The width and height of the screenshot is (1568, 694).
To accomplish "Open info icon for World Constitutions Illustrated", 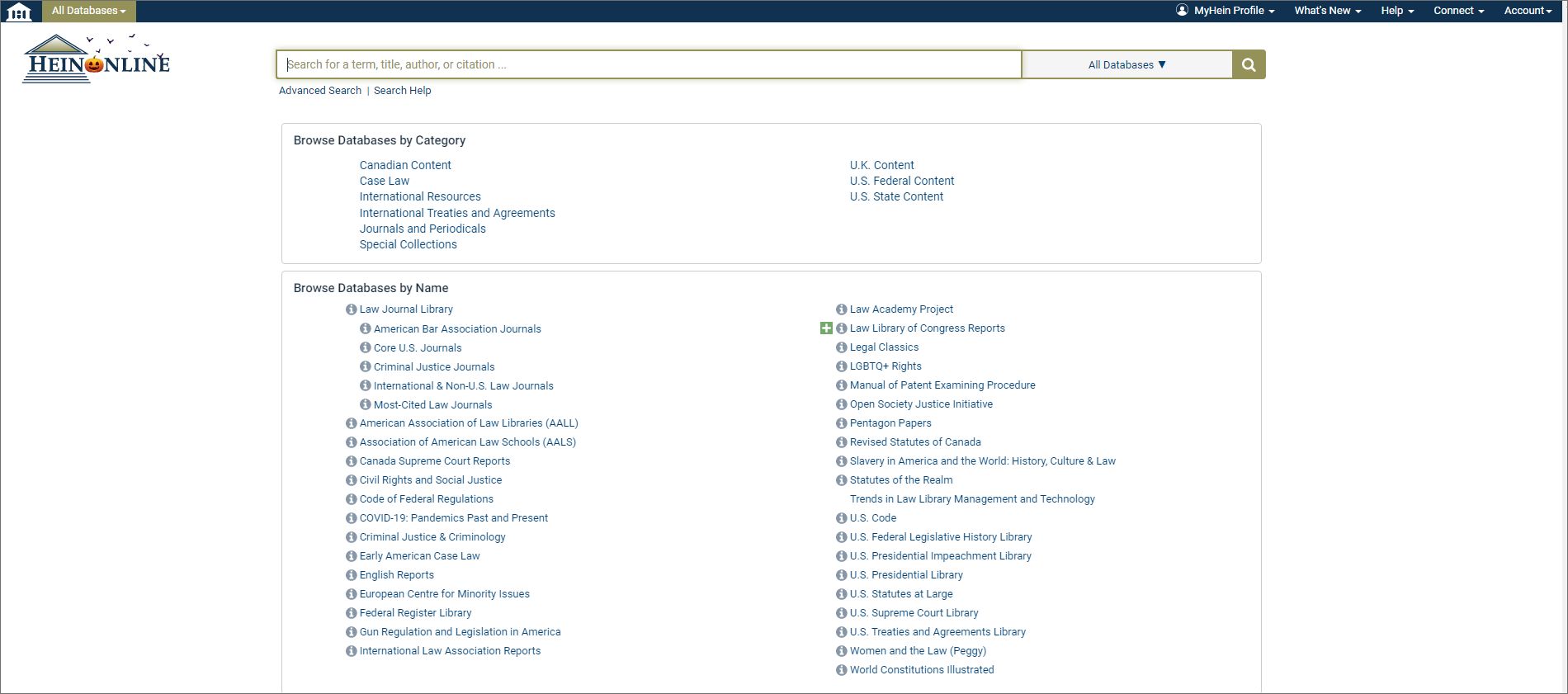I will point(841,670).
